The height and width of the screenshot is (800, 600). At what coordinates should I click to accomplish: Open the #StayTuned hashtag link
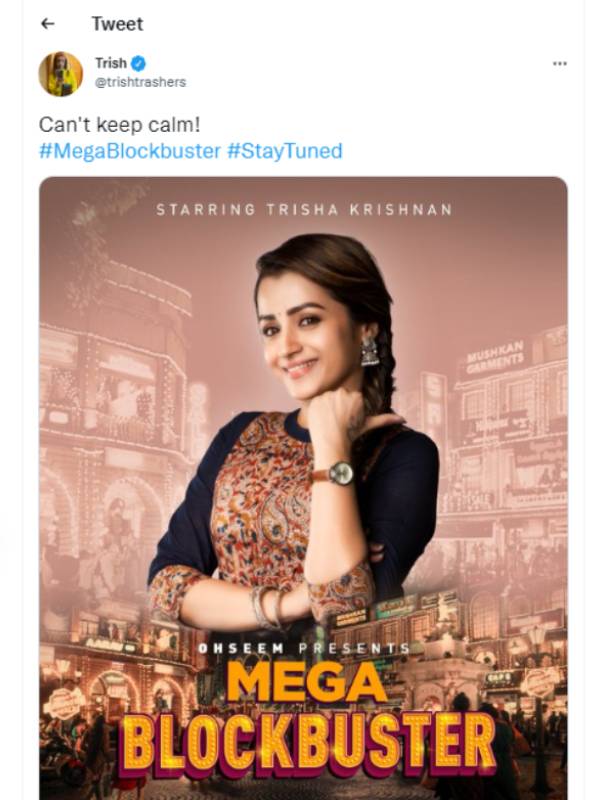pos(285,151)
